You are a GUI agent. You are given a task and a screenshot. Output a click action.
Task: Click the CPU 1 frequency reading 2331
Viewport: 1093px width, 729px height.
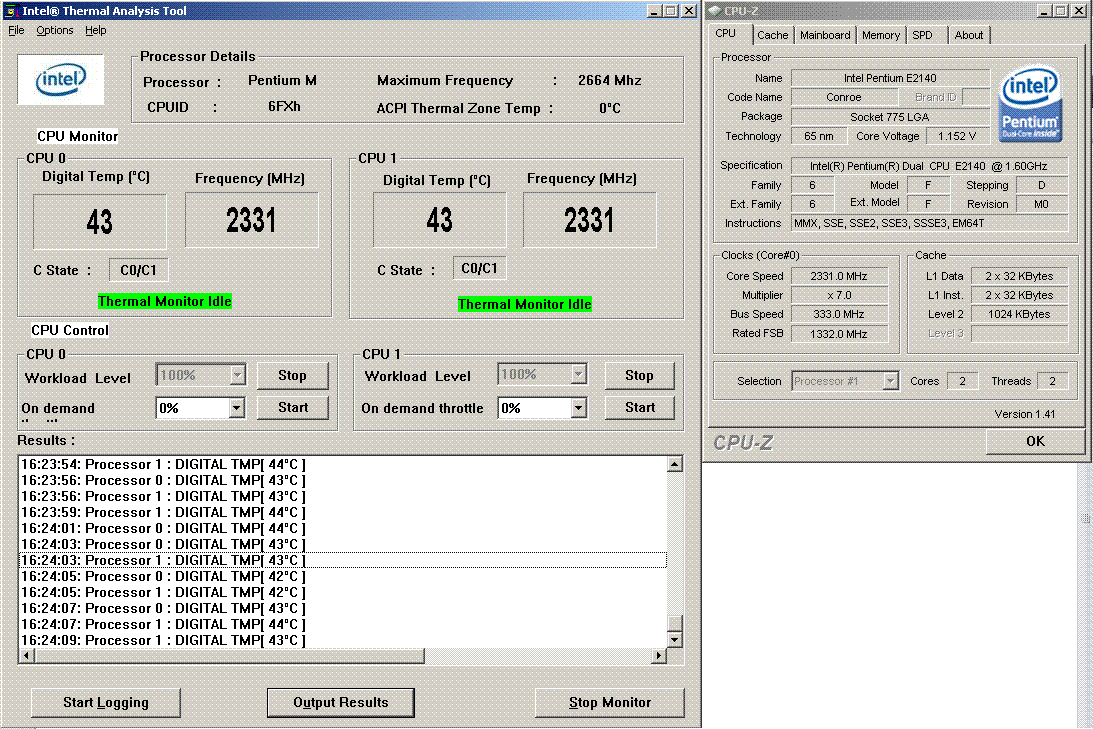point(589,220)
